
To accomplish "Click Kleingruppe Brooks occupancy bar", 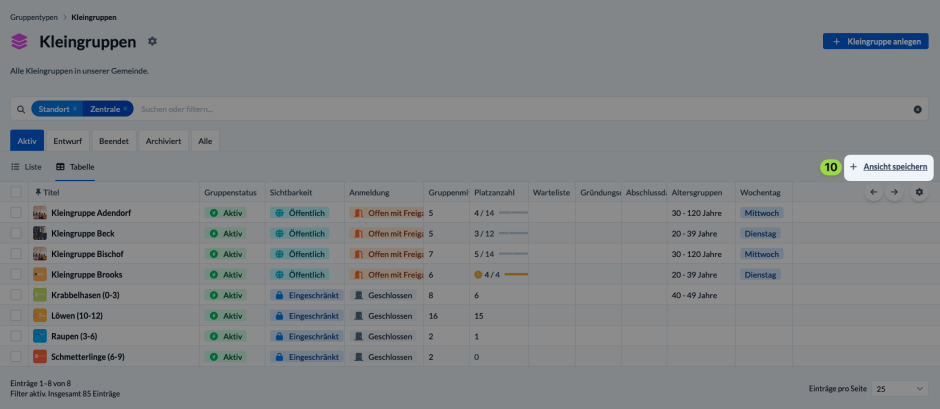I will (516, 275).
